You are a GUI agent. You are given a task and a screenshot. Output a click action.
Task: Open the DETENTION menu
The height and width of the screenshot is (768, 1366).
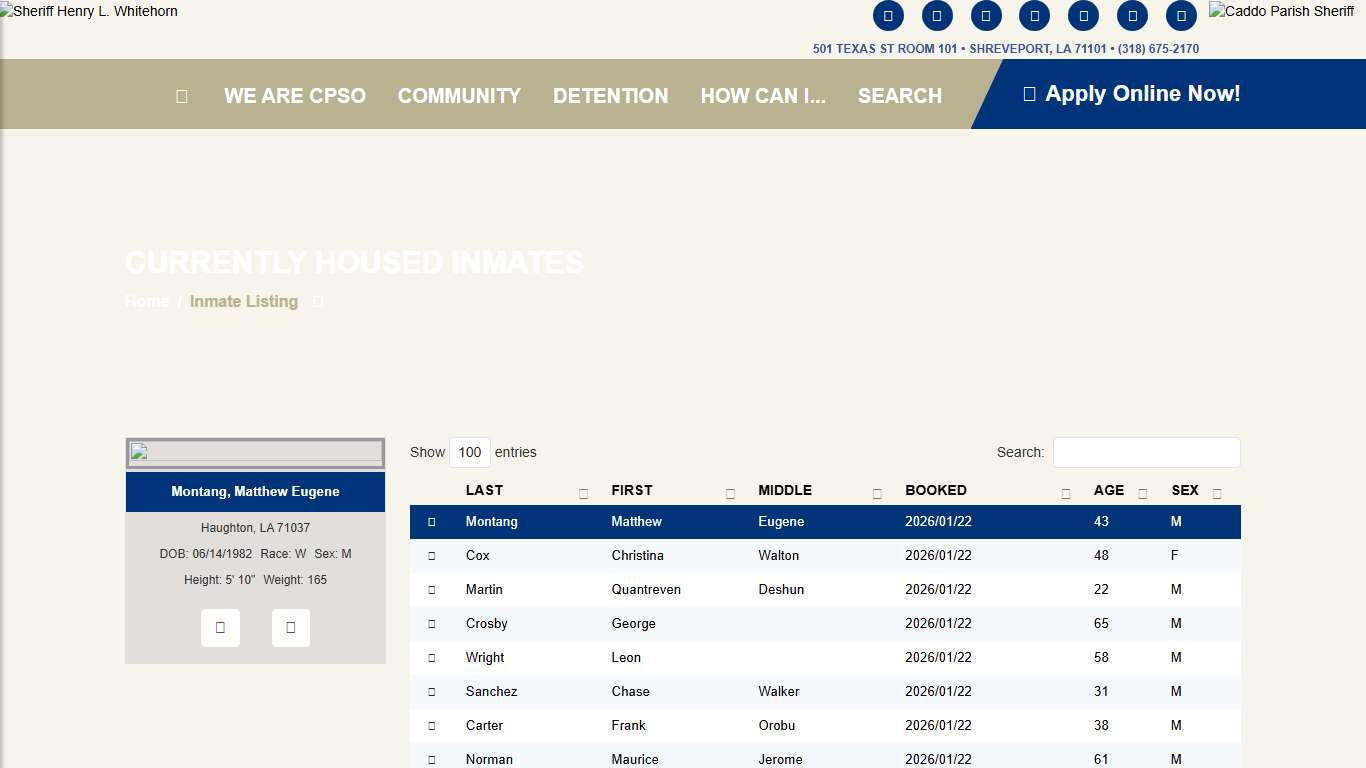tap(611, 95)
